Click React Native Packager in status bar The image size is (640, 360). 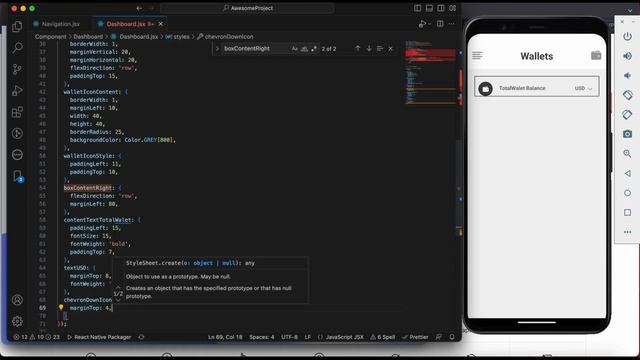(99, 337)
